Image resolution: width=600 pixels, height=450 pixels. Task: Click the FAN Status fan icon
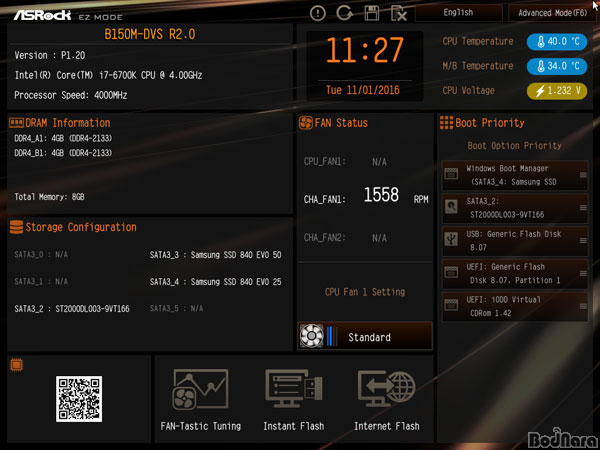tap(305, 123)
